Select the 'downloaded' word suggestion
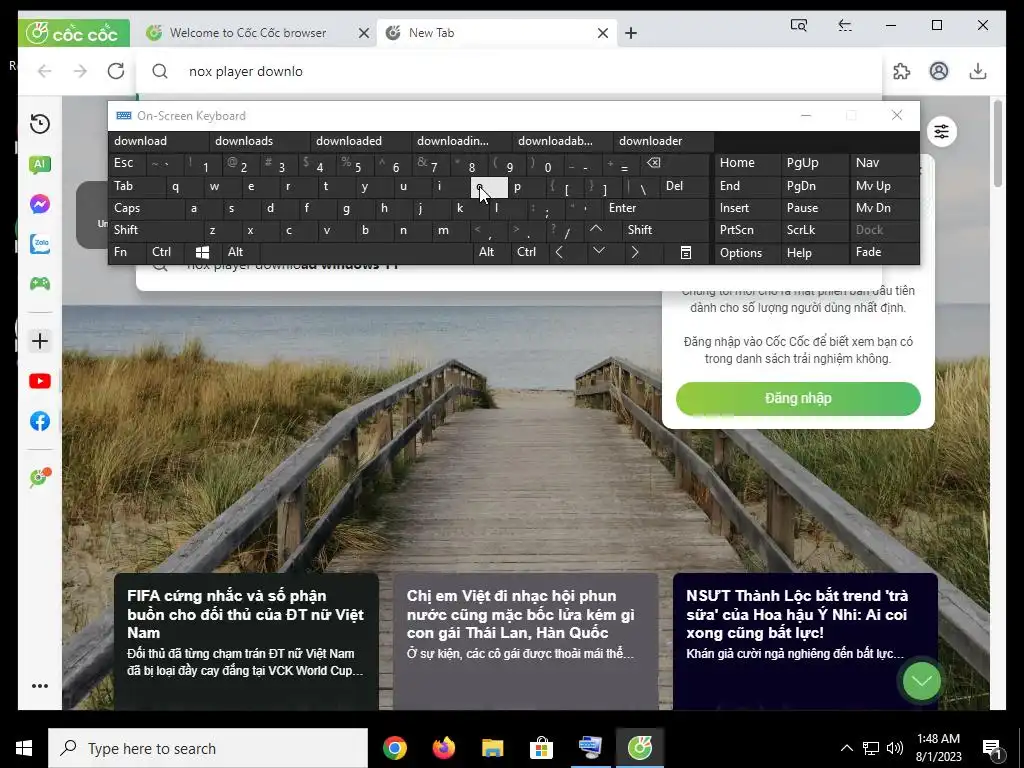 [x=361, y=141]
